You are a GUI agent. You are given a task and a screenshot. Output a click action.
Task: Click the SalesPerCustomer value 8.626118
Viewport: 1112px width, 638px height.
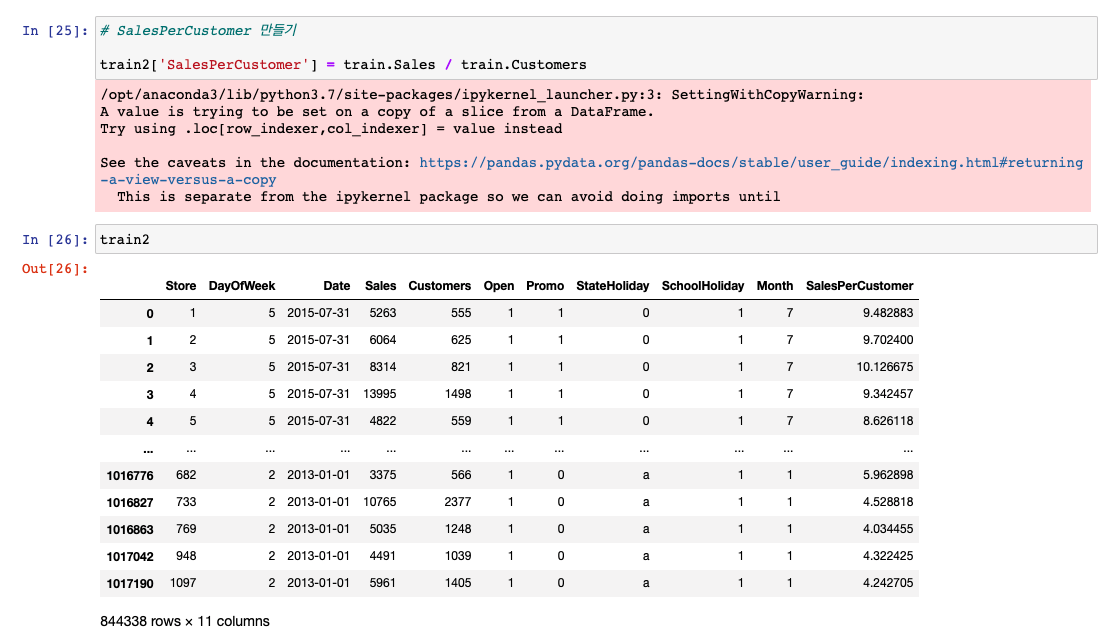coord(888,420)
